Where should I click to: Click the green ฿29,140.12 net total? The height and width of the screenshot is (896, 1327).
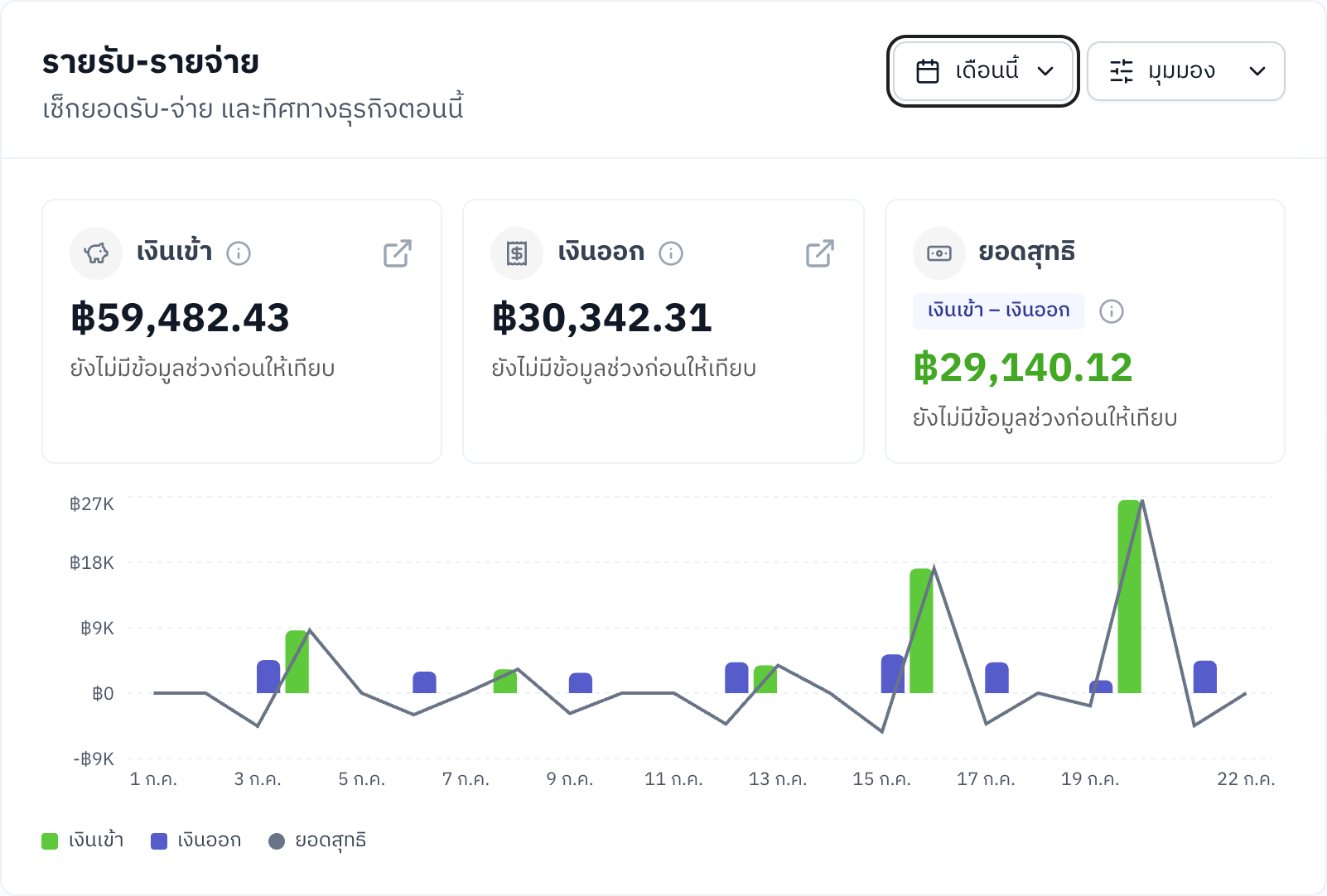[x=1023, y=368]
